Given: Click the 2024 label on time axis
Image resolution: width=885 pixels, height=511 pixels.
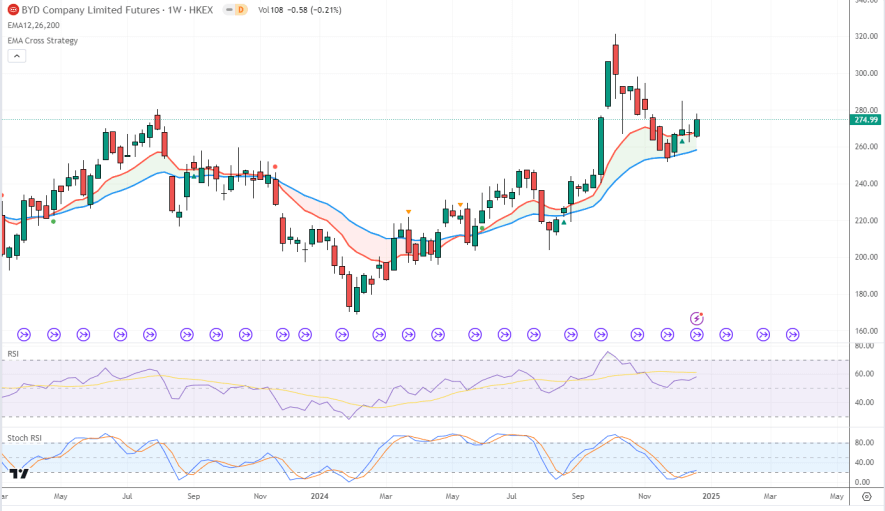Looking at the screenshot, I should click(x=320, y=495).
